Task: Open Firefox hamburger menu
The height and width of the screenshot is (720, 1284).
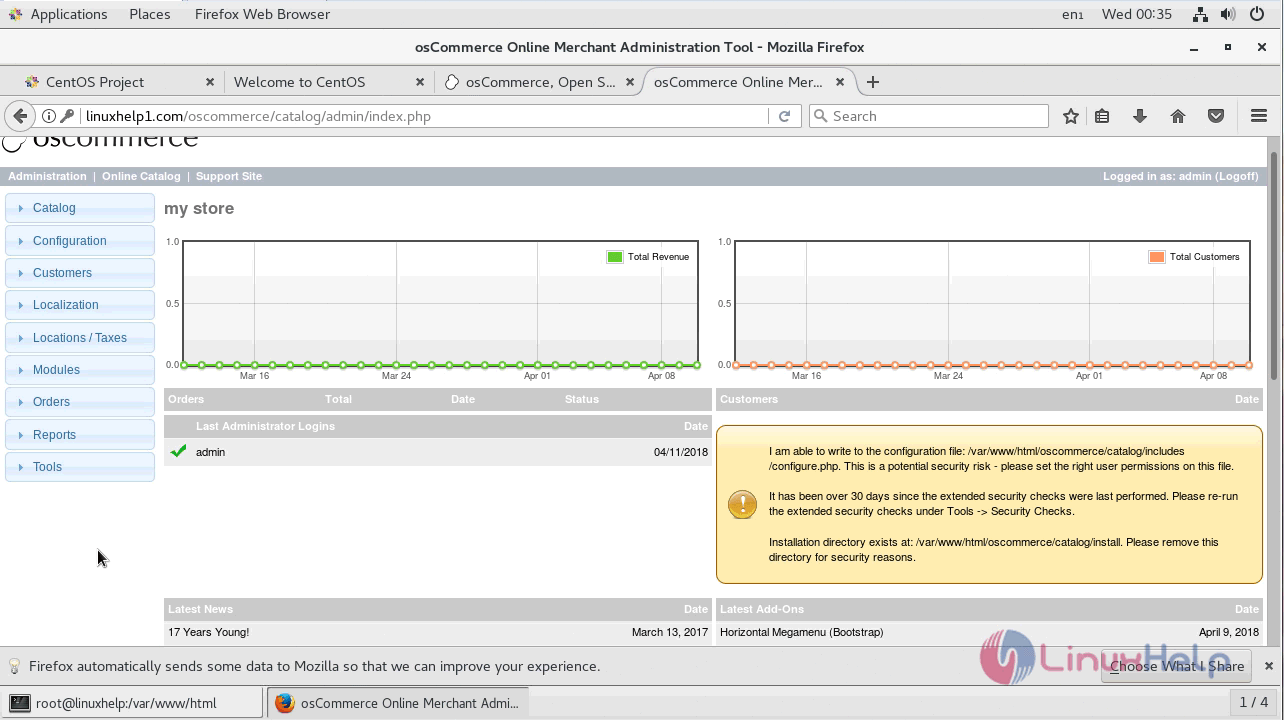Action: pyautogui.click(x=1259, y=116)
